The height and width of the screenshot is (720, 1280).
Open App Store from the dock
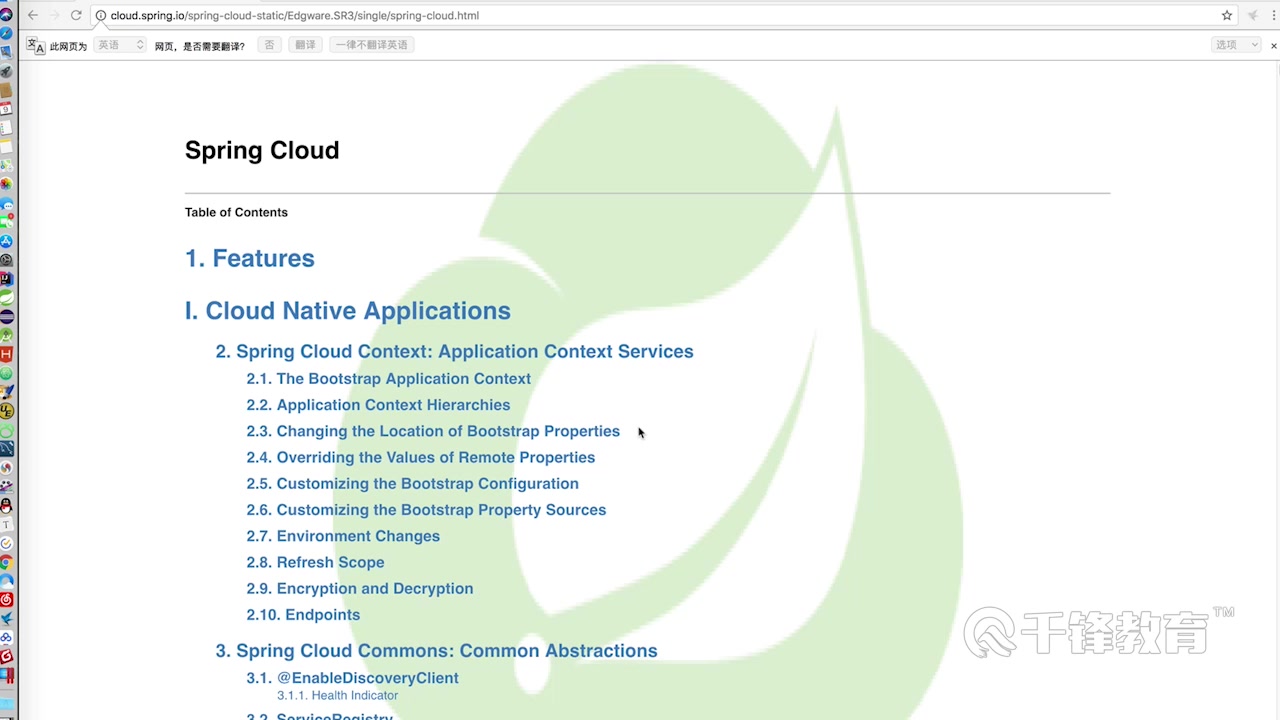pos(6,241)
